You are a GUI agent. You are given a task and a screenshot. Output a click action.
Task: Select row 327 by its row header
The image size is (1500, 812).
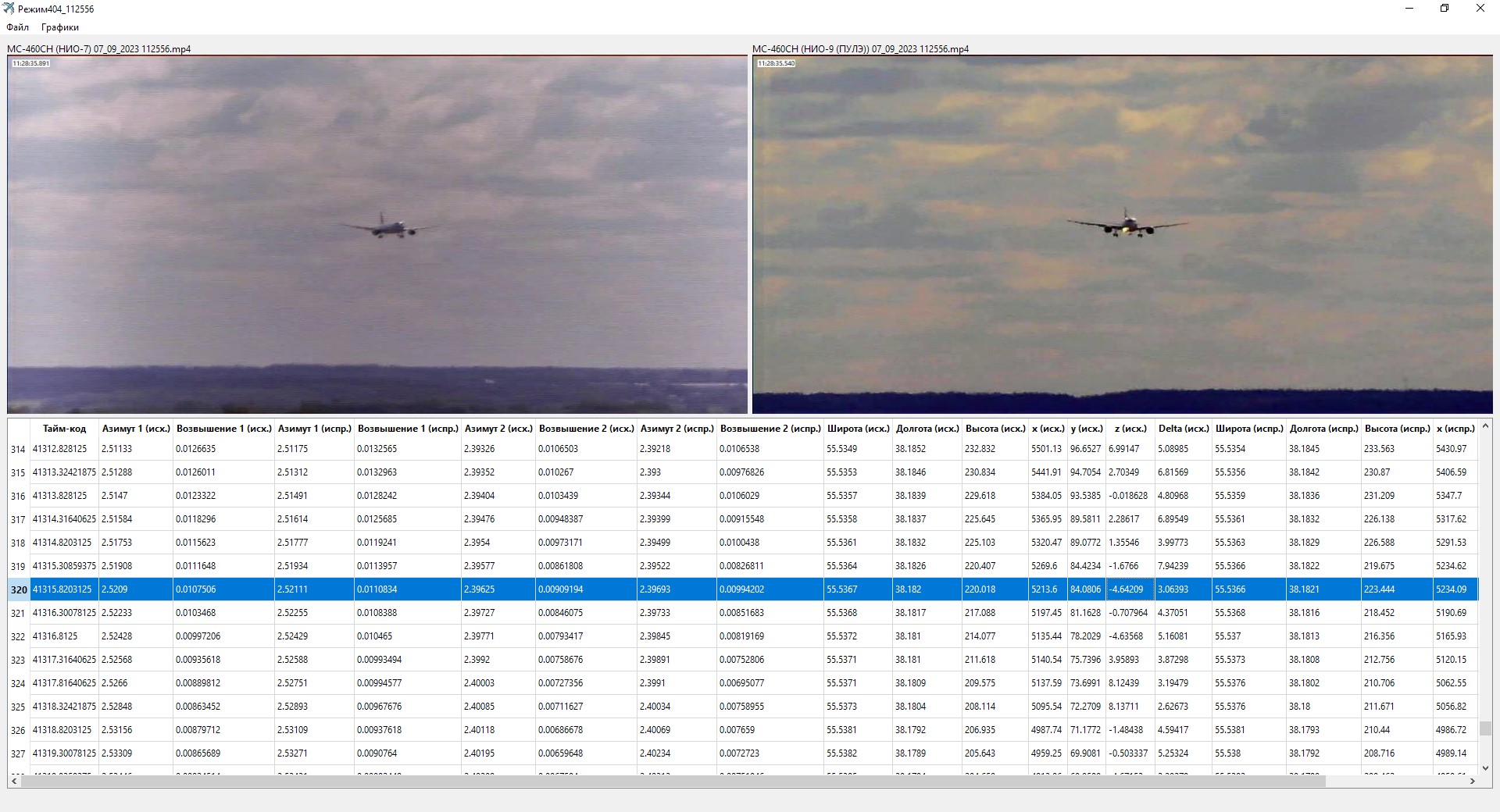click(18, 754)
